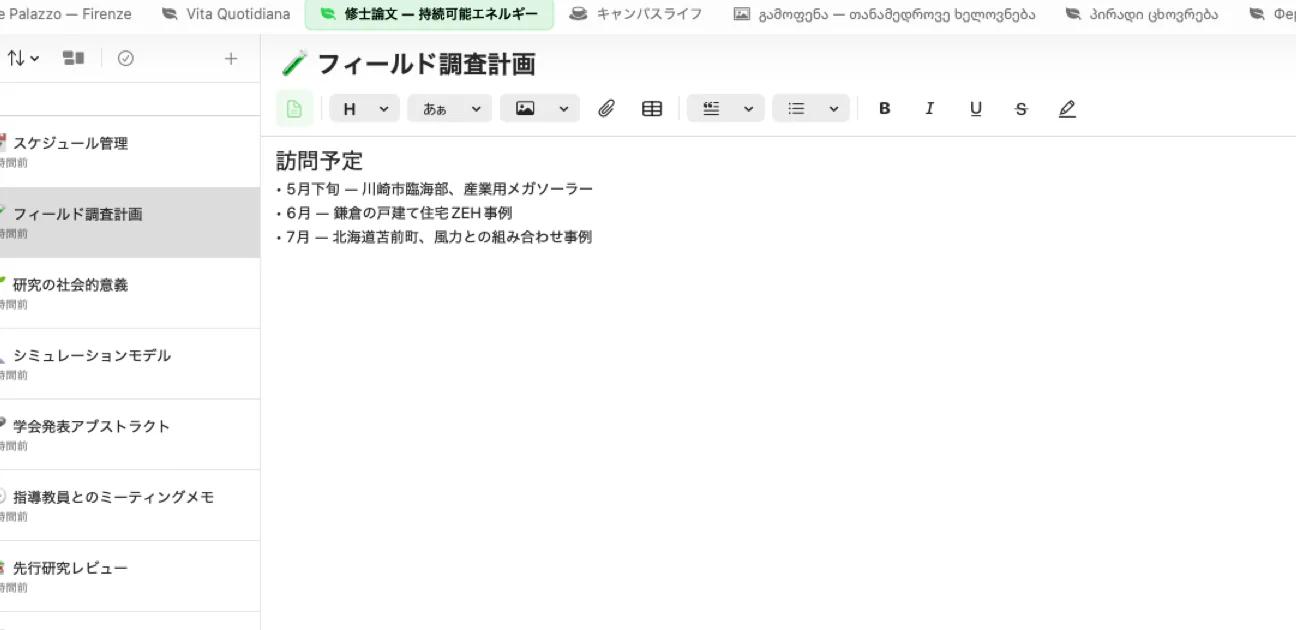Click the 5月下旬 川崎市臨海部 bullet line
This screenshot has height=630, width=1296.
(x=435, y=189)
